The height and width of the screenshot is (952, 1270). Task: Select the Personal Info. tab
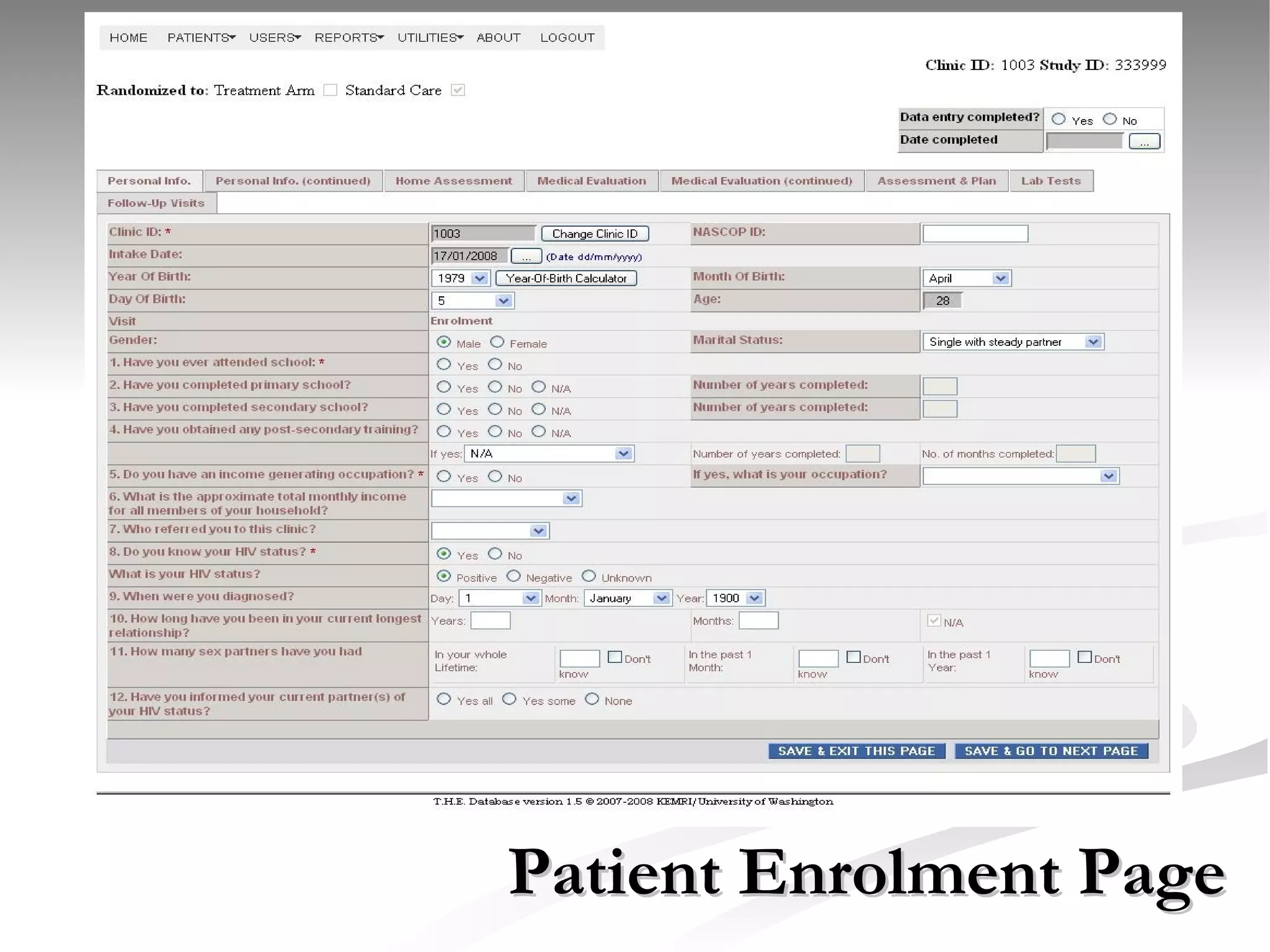coord(149,181)
